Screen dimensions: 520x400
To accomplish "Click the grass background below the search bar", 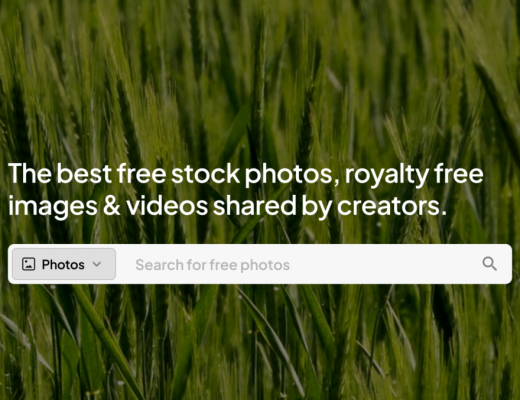I will point(260,343).
